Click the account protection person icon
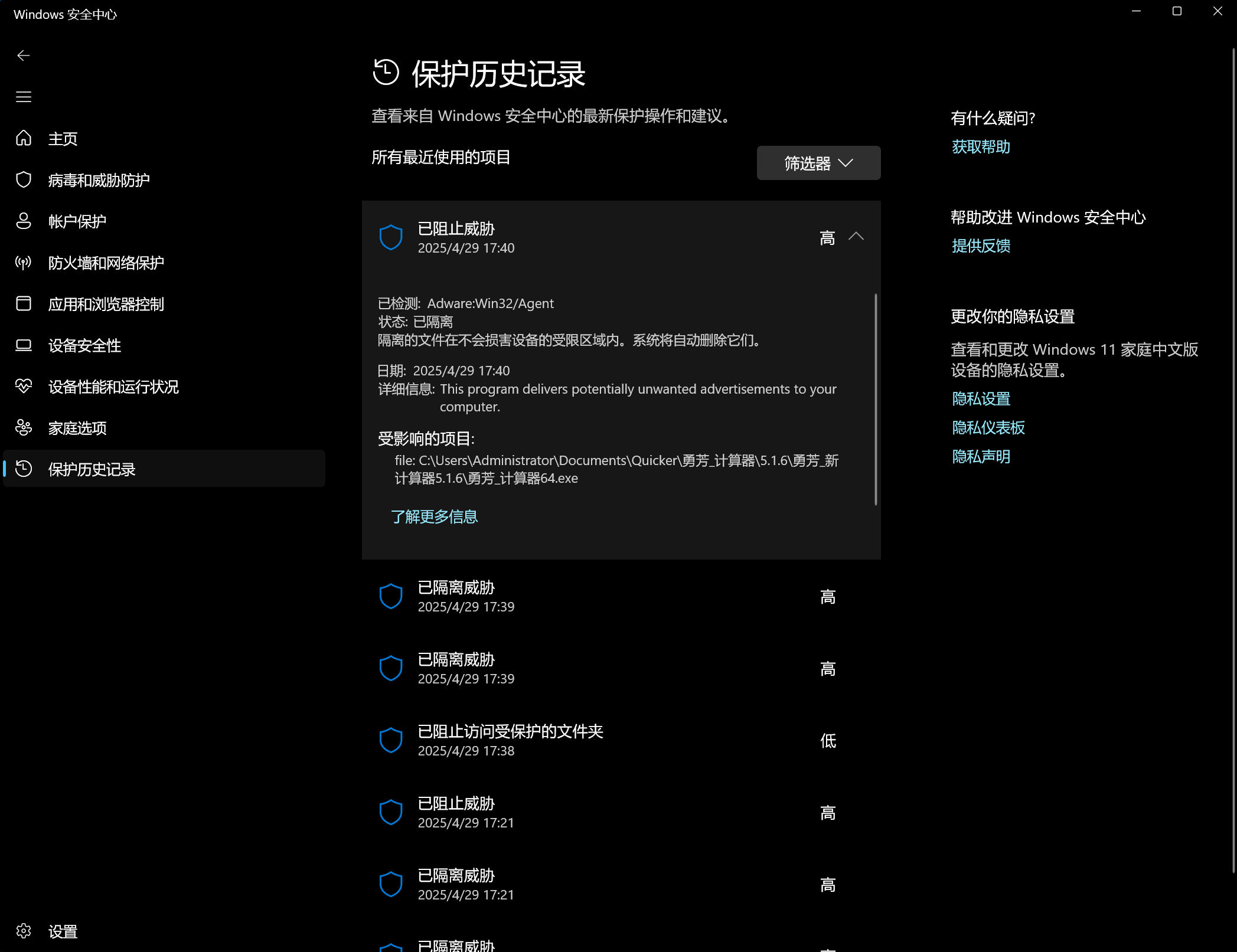 (24, 221)
